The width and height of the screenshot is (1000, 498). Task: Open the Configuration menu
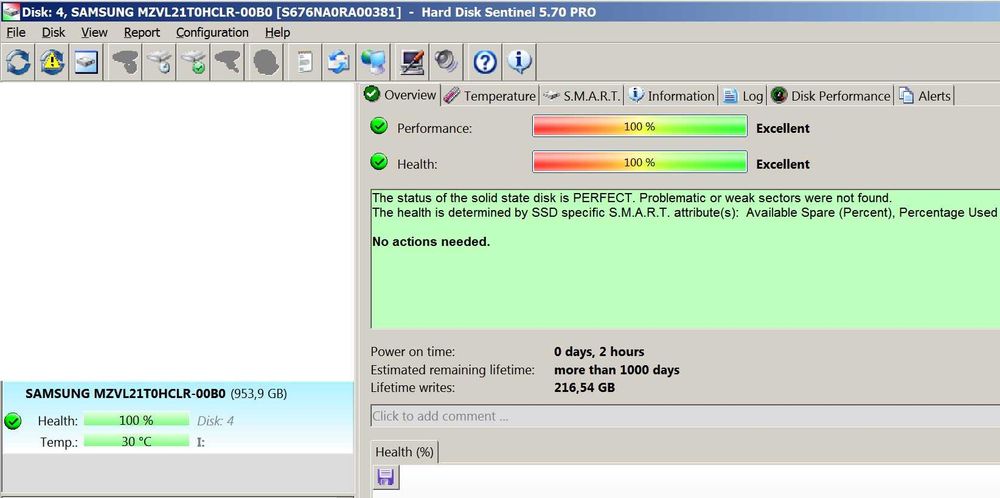click(212, 32)
